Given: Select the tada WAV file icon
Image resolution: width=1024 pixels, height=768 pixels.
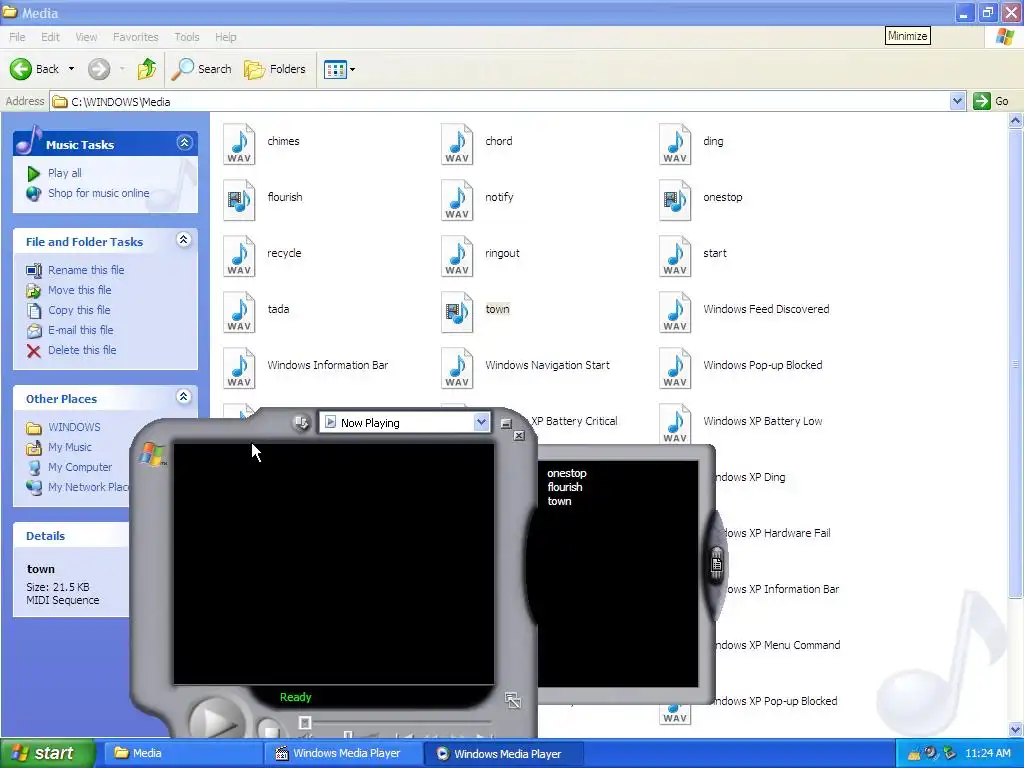Looking at the screenshot, I should point(239,312).
